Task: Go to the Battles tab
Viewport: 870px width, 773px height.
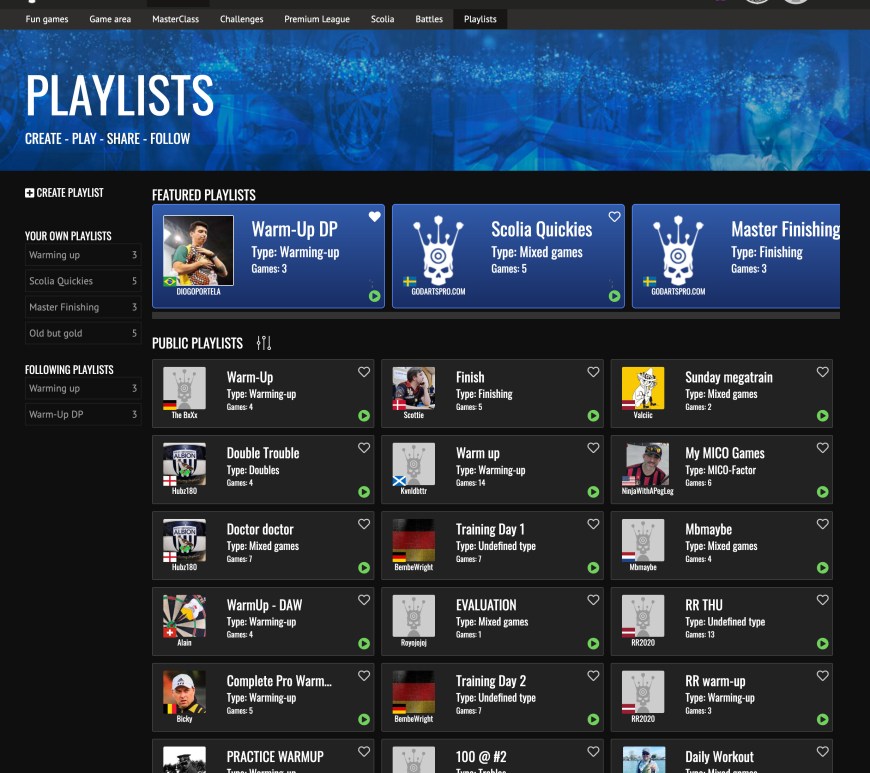Action: click(x=429, y=19)
